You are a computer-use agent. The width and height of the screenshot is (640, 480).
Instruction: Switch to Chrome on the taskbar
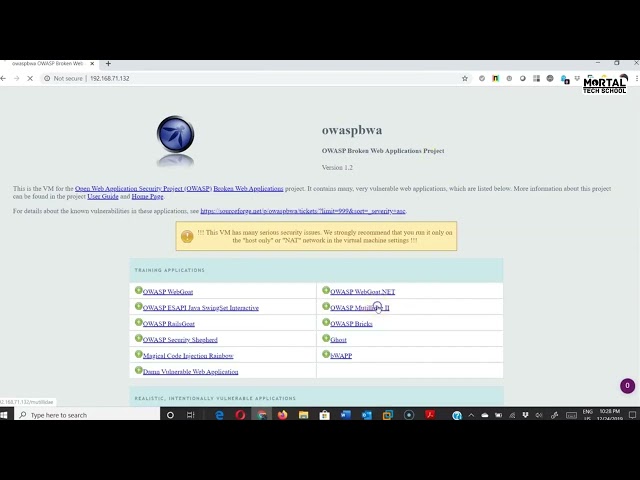click(262, 415)
